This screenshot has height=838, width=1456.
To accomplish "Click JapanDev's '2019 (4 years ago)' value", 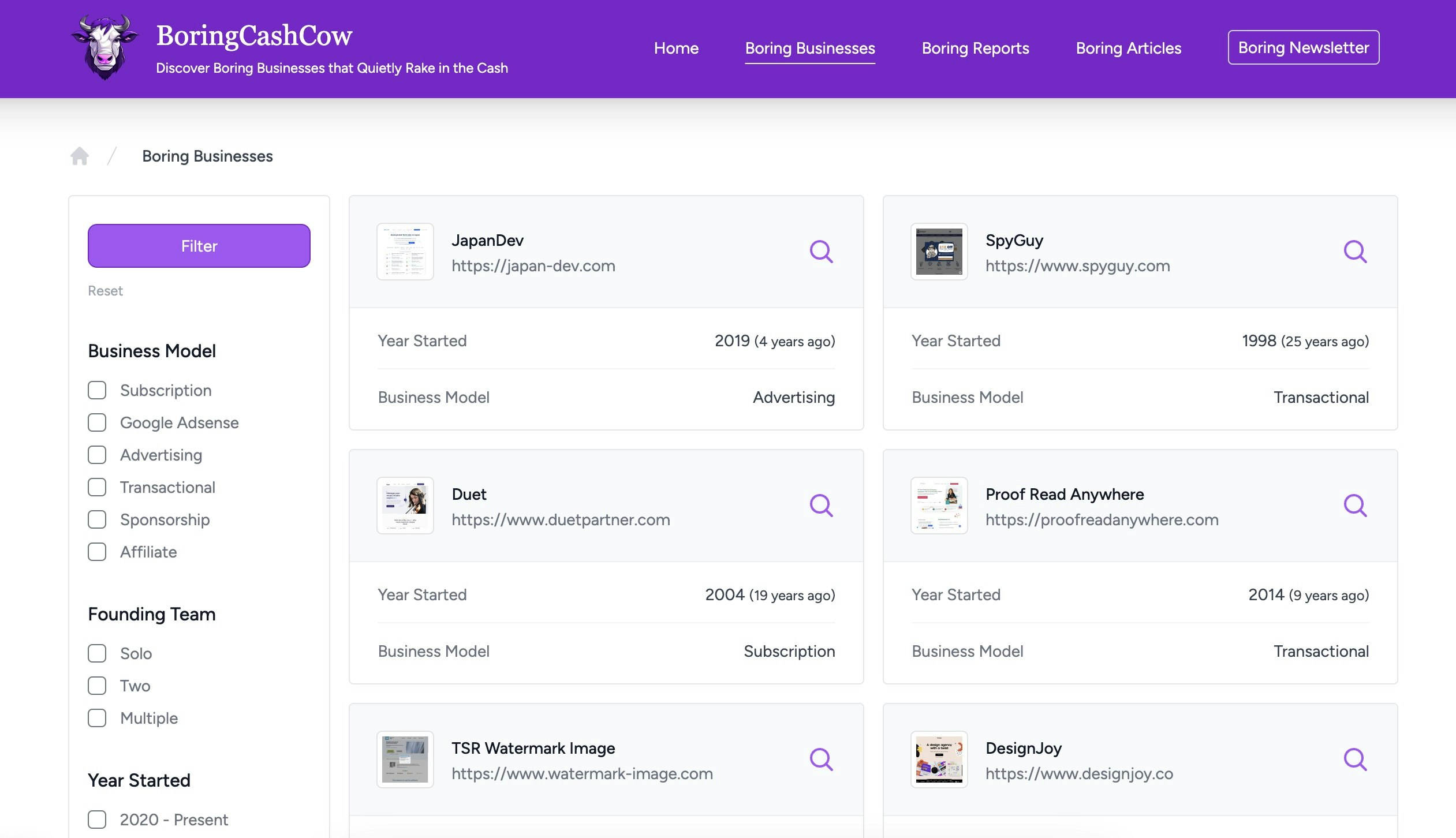I will (775, 341).
